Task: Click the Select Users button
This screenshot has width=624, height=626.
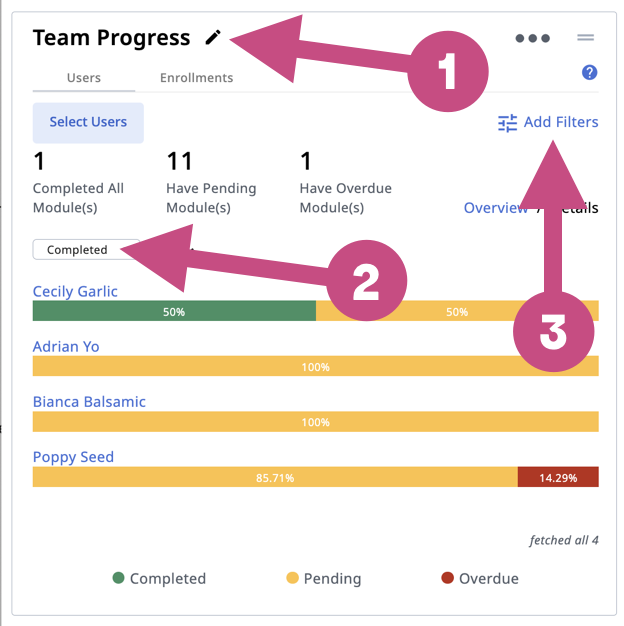Action: (x=88, y=122)
